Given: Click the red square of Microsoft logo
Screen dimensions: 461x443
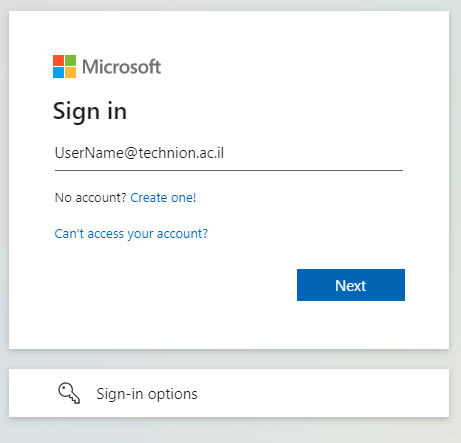Looking at the screenshot, I should pos(58,60).
